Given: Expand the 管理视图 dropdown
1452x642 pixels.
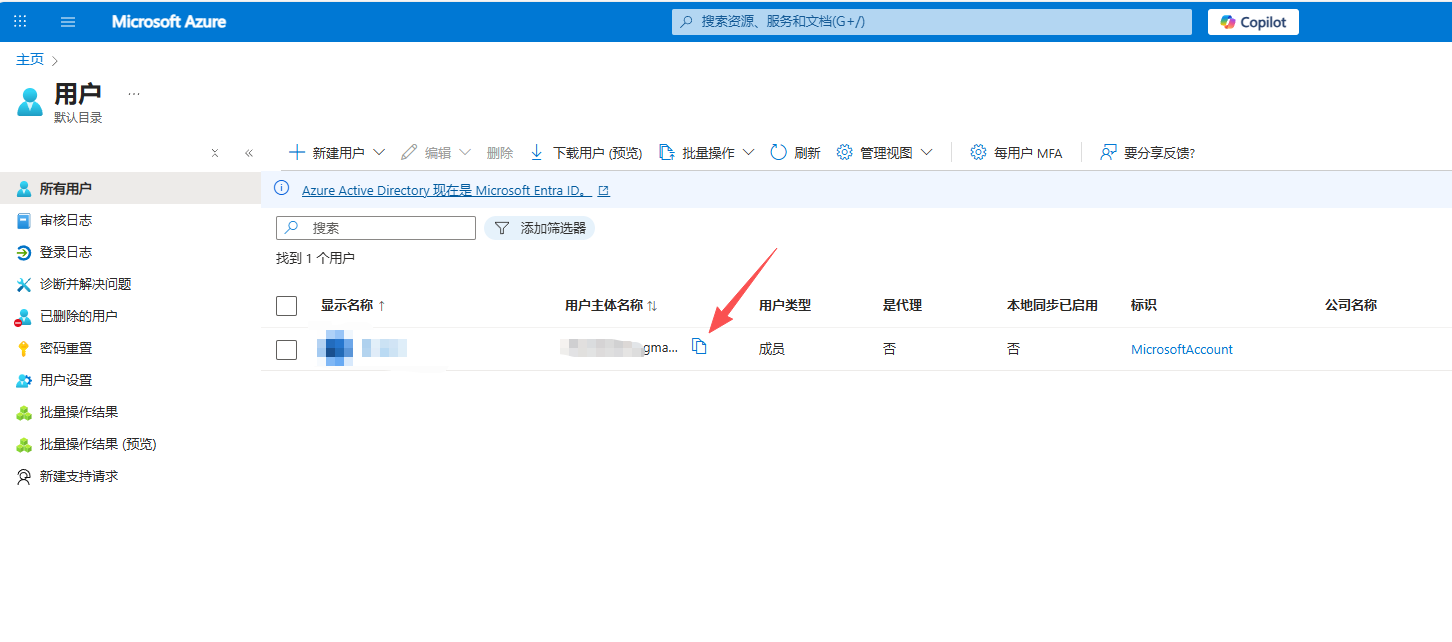Looking at the screenshot, I should coord(927,153).
